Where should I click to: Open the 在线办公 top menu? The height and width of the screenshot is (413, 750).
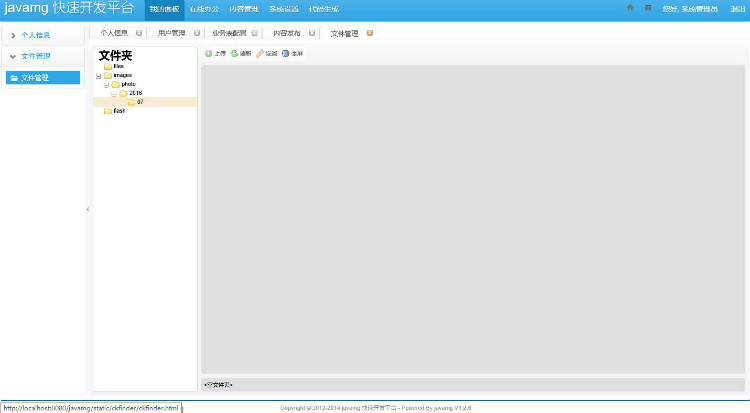(x=204, y=9)
